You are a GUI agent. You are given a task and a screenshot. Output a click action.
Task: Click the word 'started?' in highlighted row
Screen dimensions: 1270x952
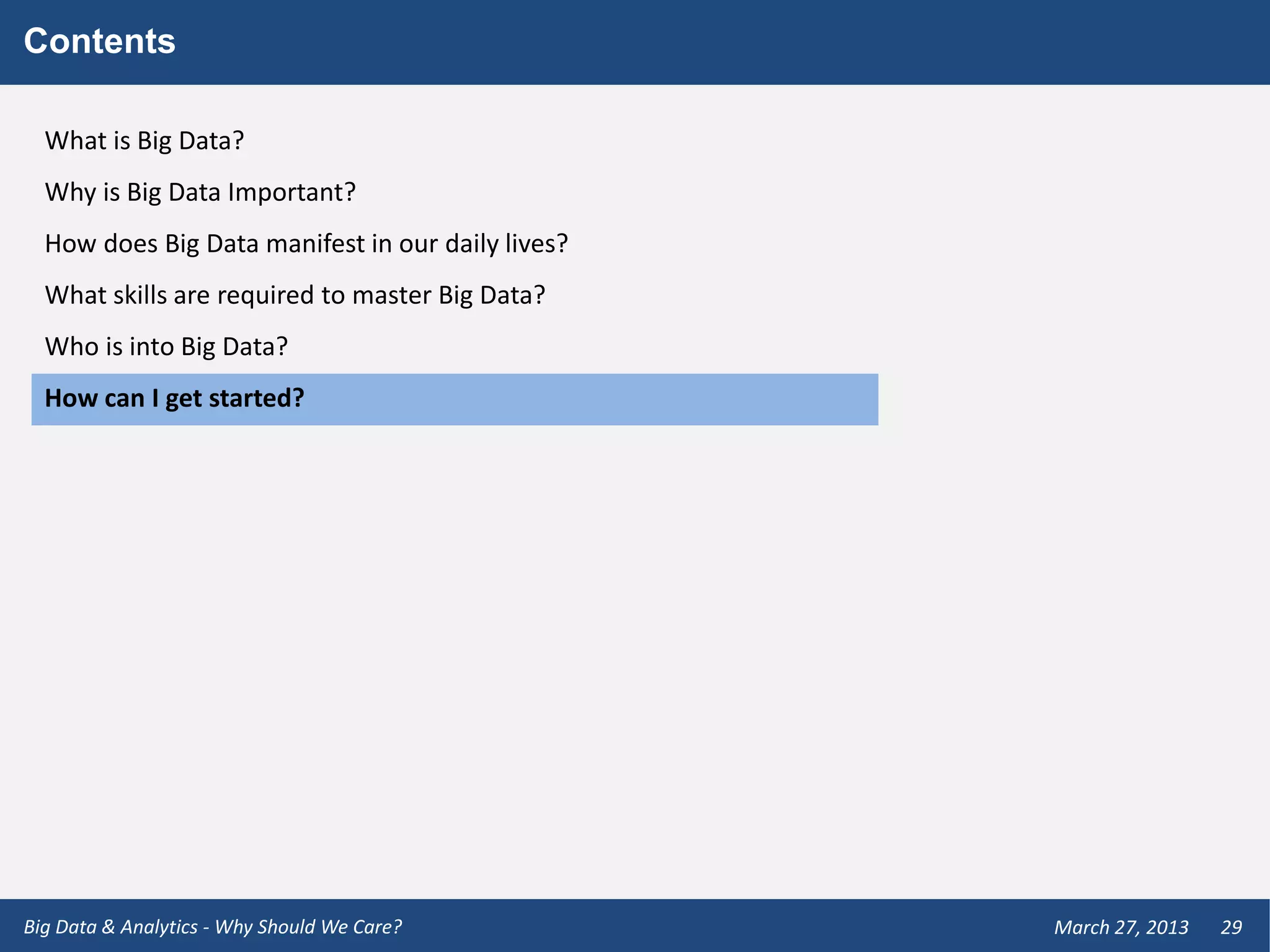[256, 398]
